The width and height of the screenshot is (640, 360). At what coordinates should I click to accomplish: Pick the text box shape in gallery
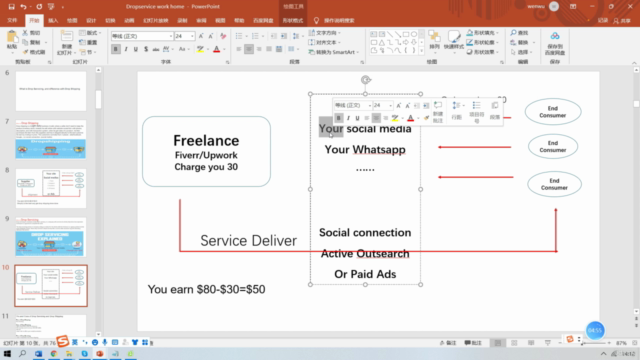374,34
